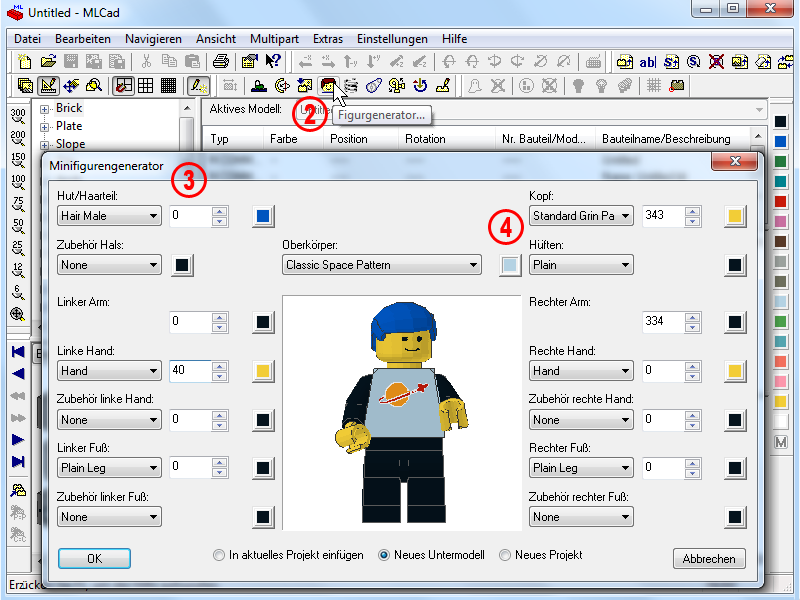Select 'In aktuelles Projekt einfügen' option
This screenshot has height=600, width=800.
(x=288, y=555)
